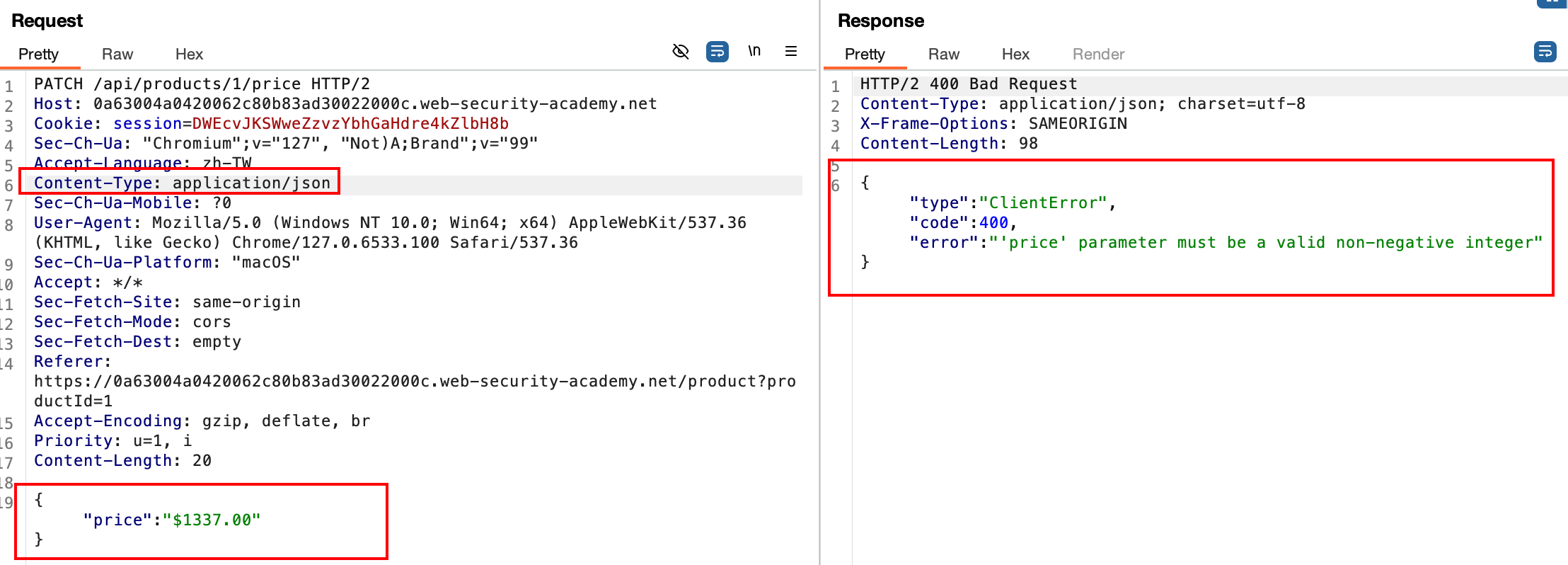The width and height of the screenshot is (1568, 565).
Task: Switch to the Response Render tab
Action: (1098, 55)
